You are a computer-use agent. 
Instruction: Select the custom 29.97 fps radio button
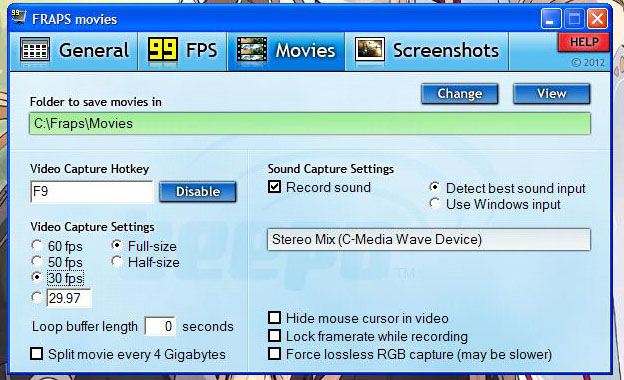coord(37,297)
